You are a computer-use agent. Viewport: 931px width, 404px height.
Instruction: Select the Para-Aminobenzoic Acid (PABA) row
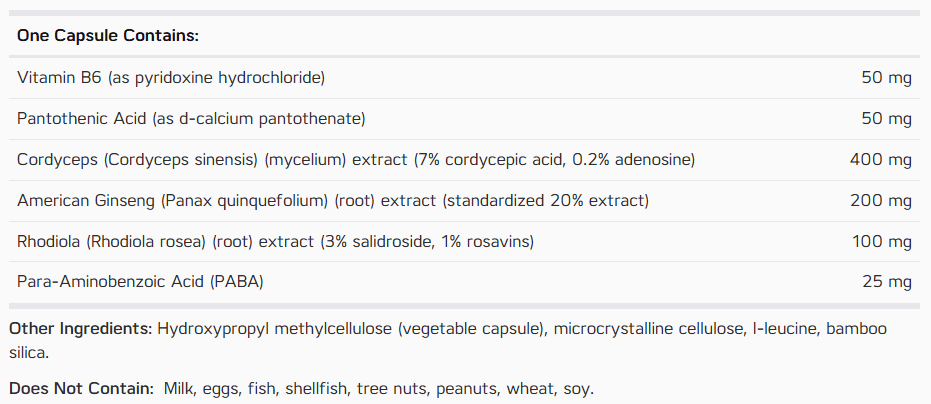click(464, 282)
